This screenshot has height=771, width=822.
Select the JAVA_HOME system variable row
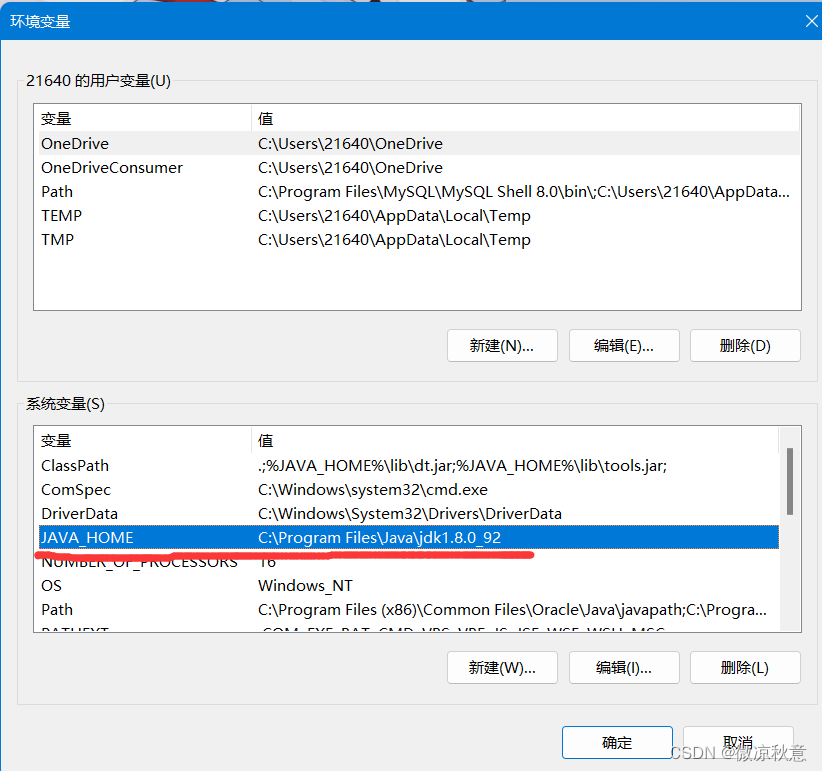pyautogui.click(x=409, y=537)
